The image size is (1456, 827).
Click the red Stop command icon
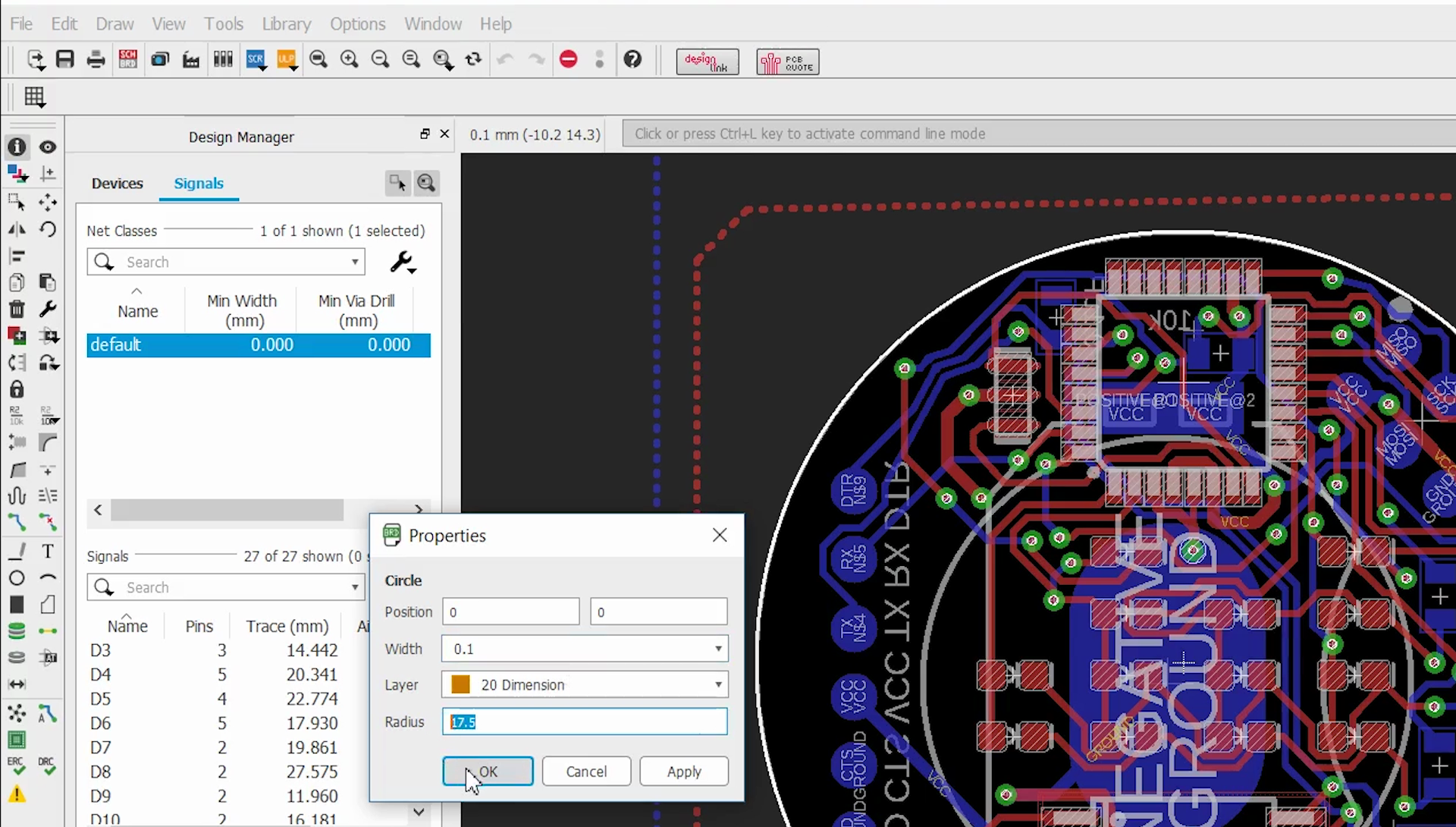(568, 59)
